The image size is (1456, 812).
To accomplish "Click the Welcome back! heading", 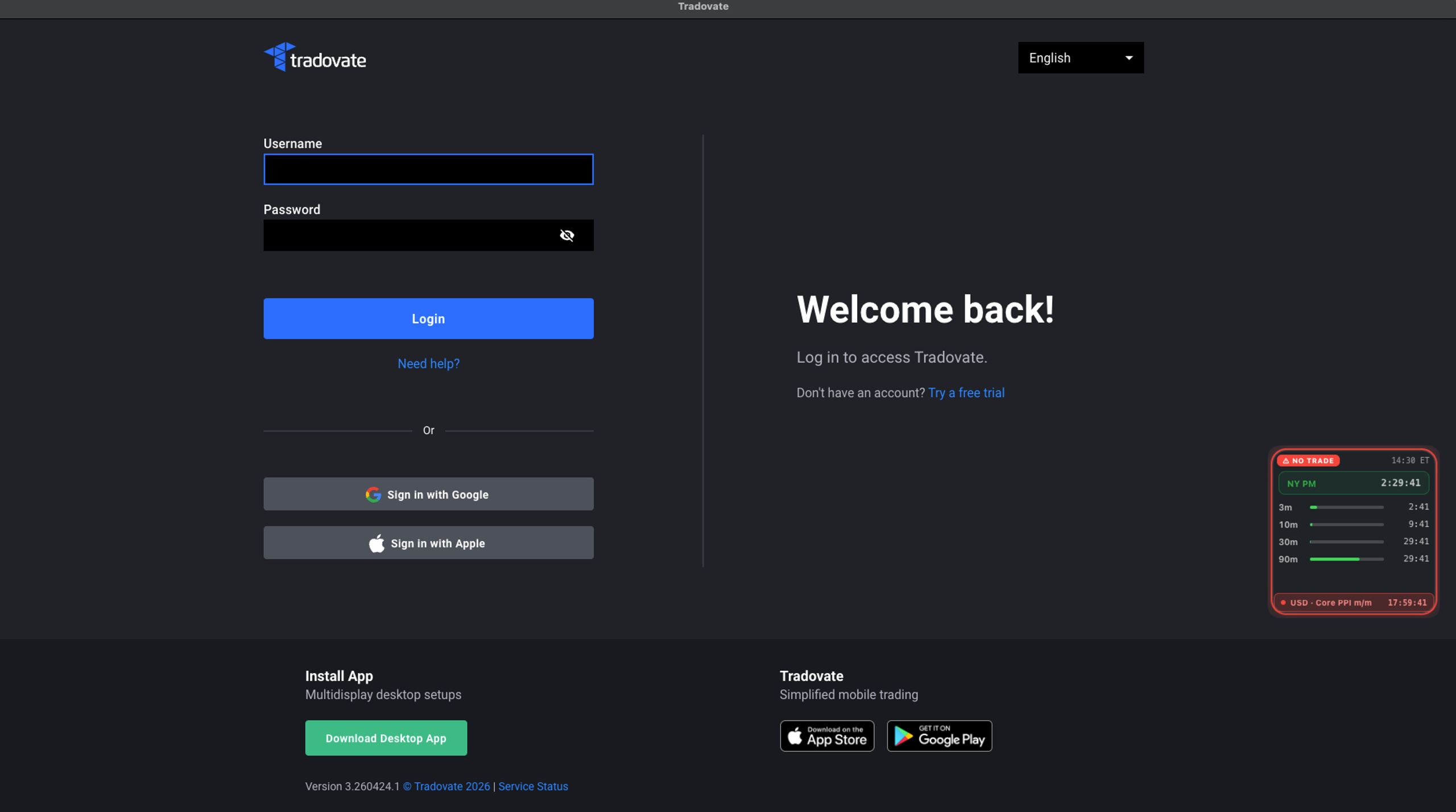I will point(925,310).
